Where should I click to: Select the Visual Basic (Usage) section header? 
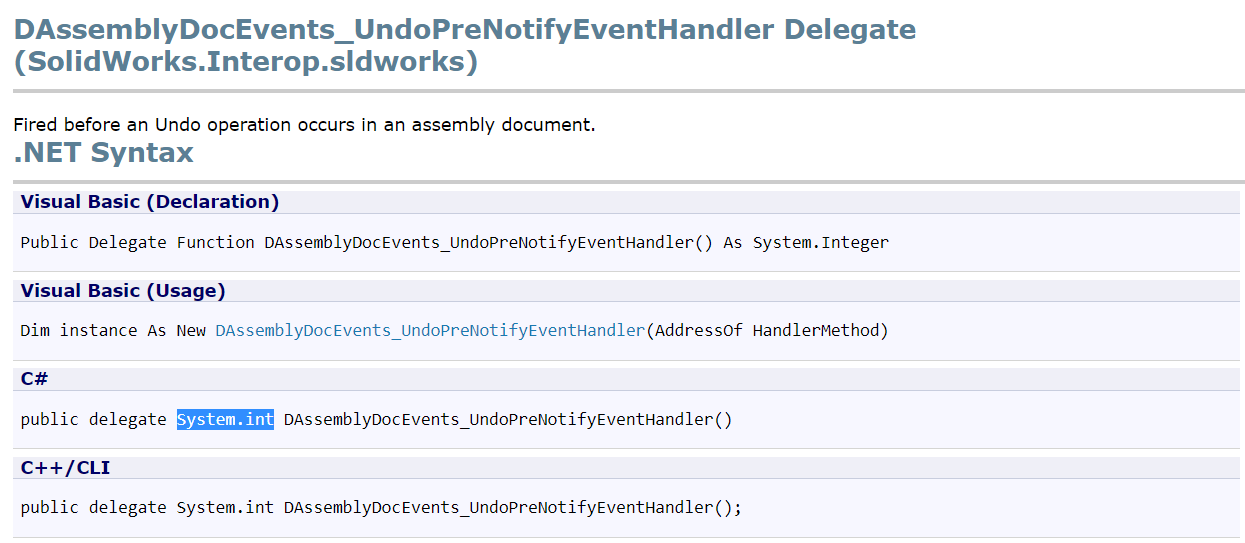click(x=123, y=291)
